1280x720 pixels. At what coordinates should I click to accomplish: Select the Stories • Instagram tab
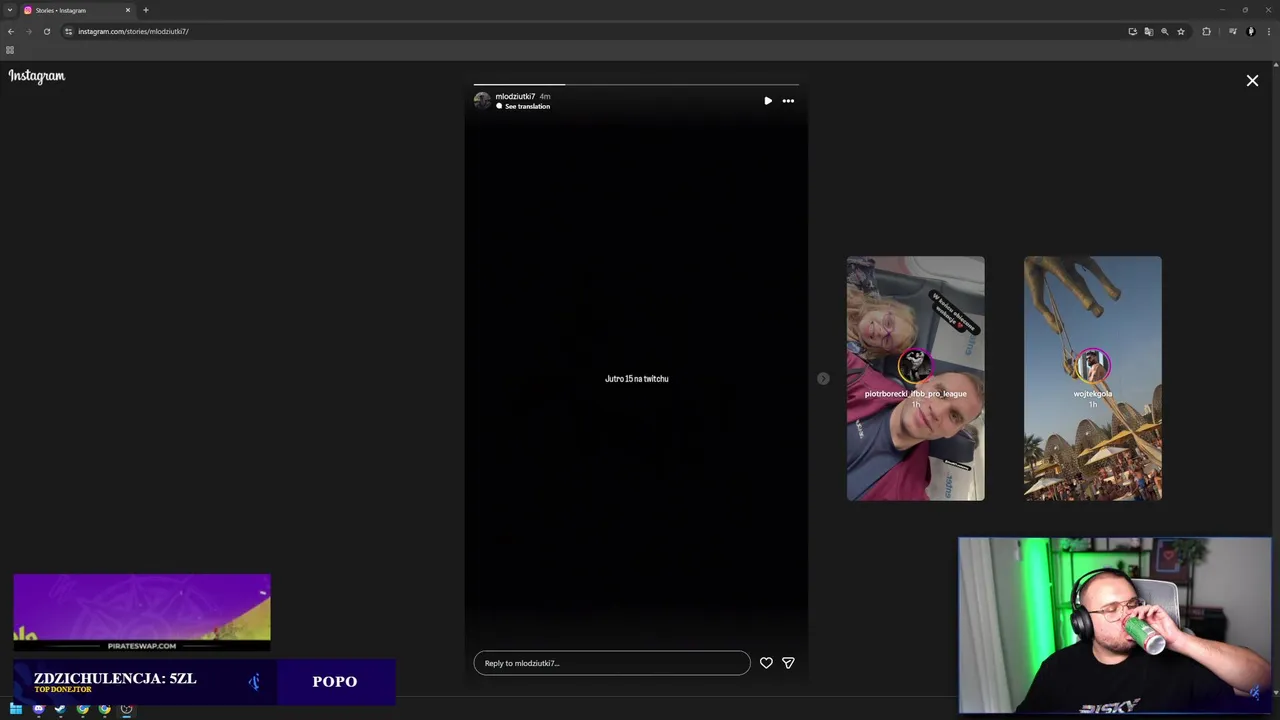pos(77,10)
